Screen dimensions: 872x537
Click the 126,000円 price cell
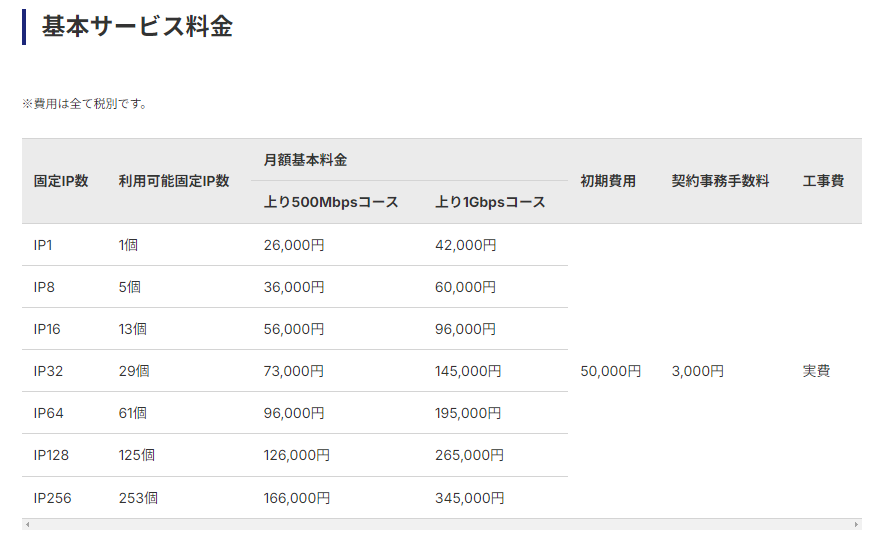coord(296,455)
